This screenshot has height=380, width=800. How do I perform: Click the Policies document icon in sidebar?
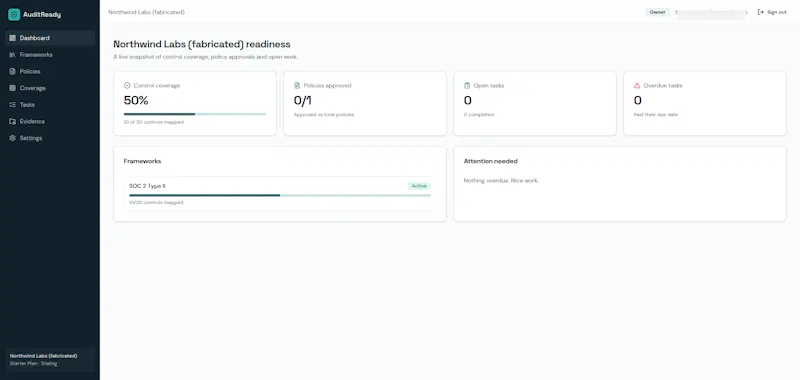click(13, 71)
